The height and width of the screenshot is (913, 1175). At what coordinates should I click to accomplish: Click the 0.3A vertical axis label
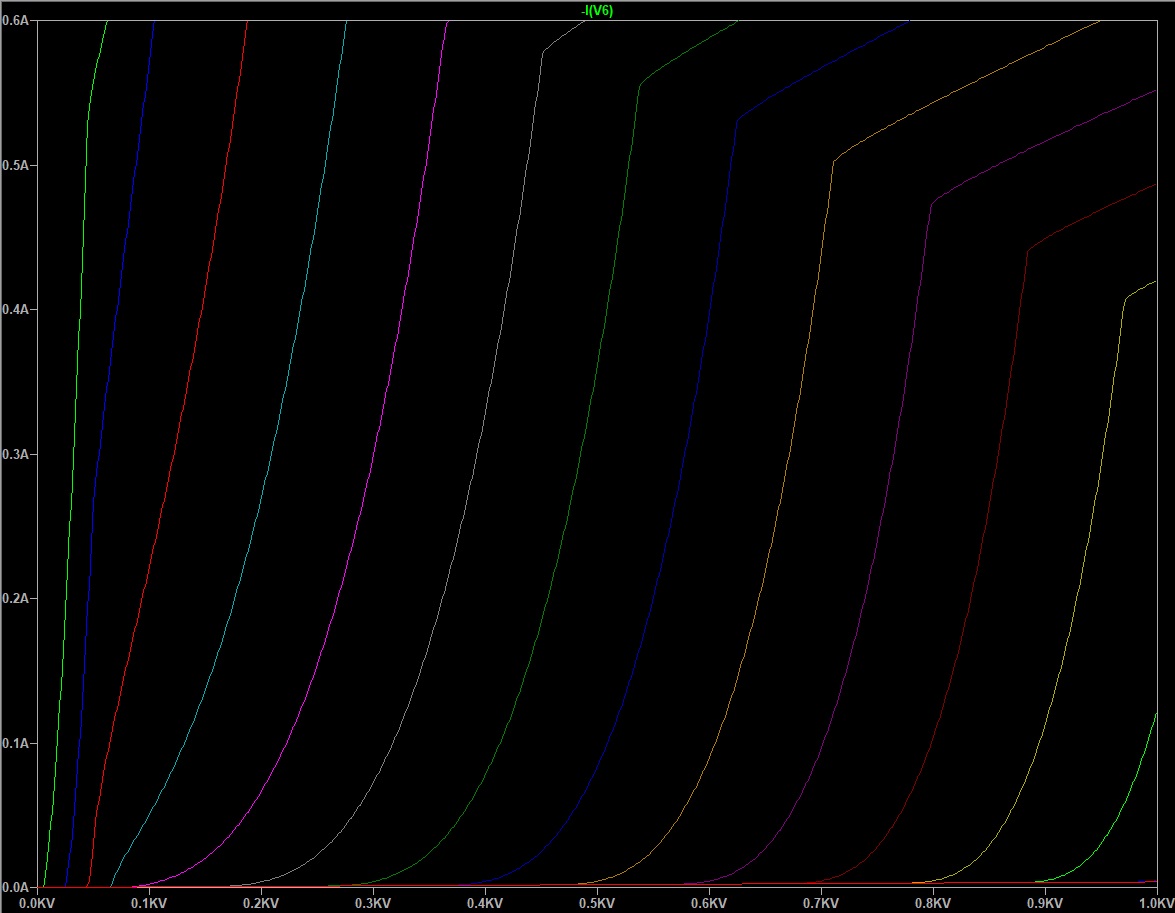(16, 454)
